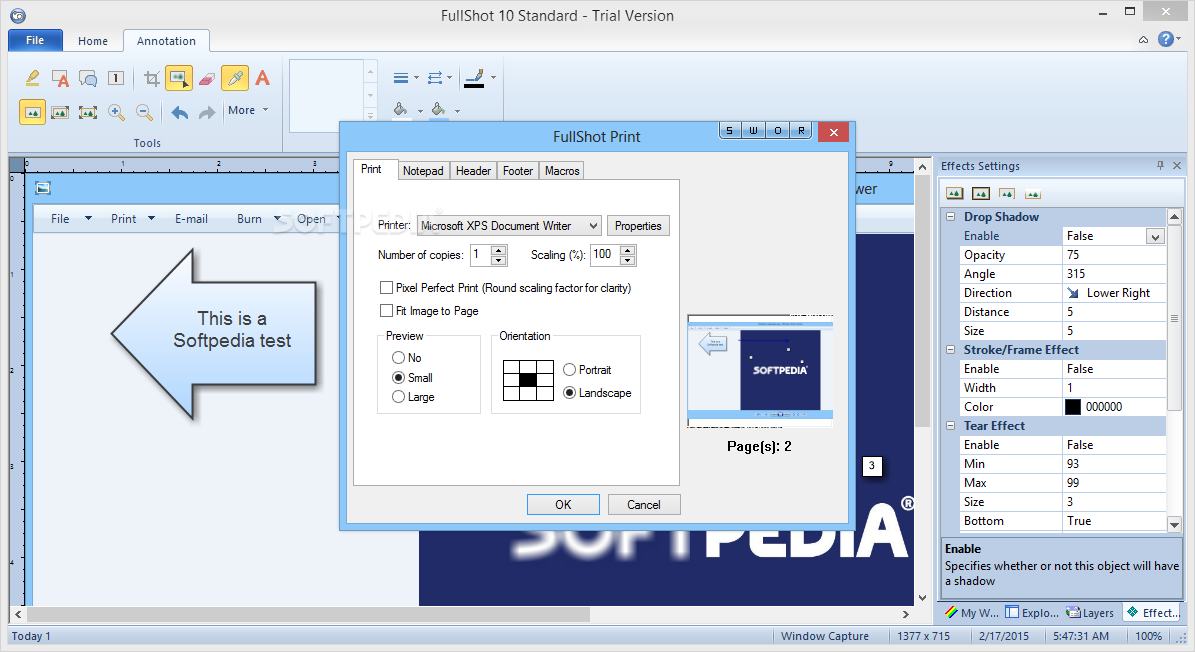Switch to the Macros tab
Image resolution: width=1195 pixels, height=652 pixels.
(x=562, y=171)
